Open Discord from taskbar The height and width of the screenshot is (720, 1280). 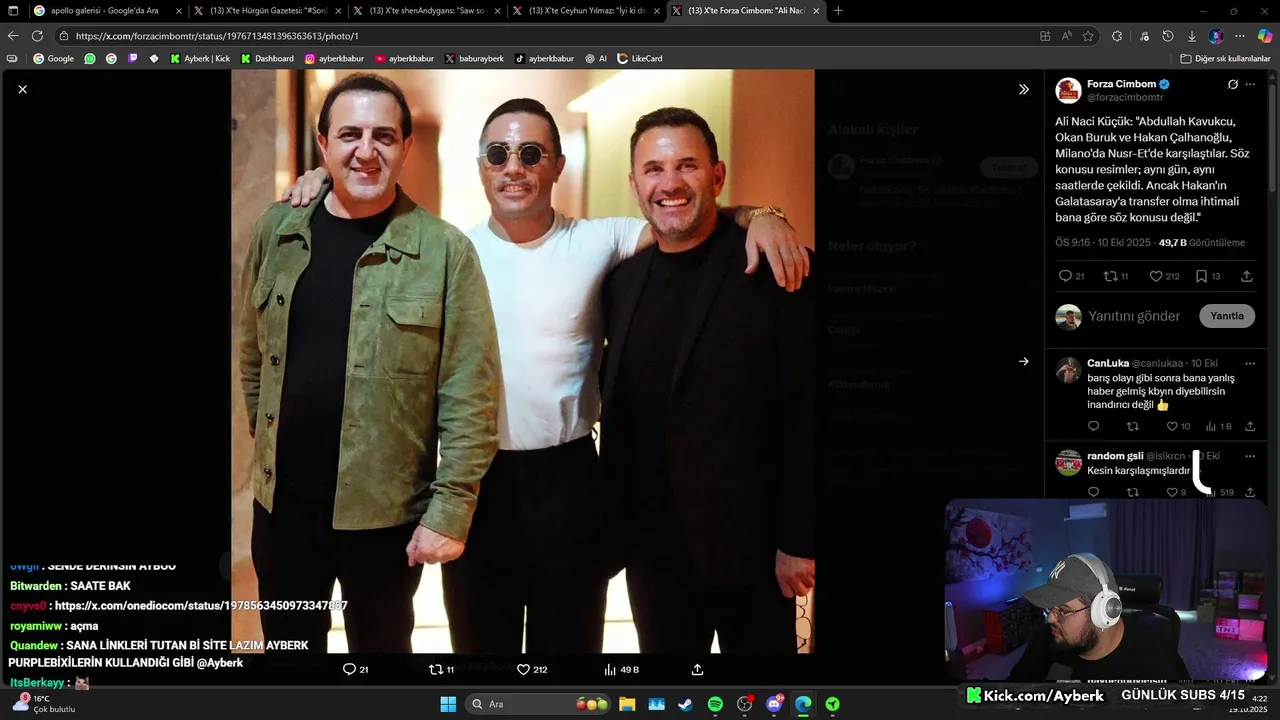tap(774, 704)
